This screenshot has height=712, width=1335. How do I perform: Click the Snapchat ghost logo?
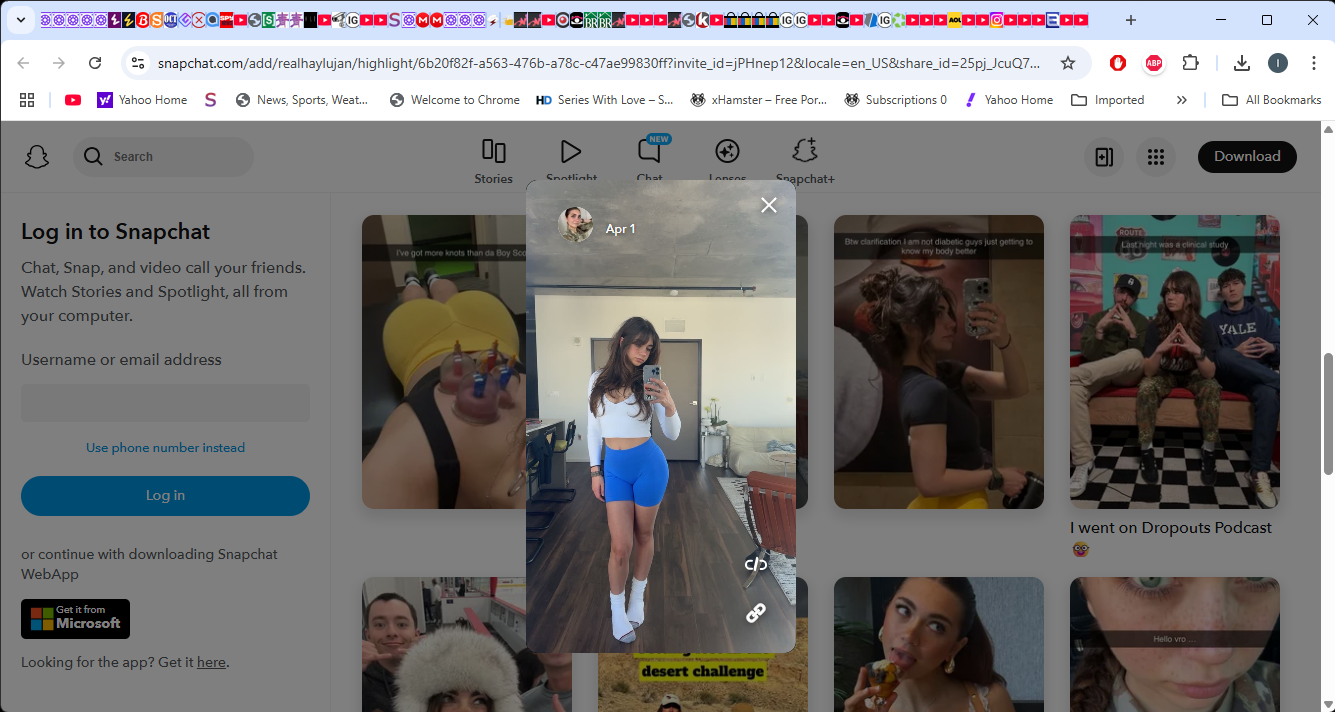(x=37, y=157)
